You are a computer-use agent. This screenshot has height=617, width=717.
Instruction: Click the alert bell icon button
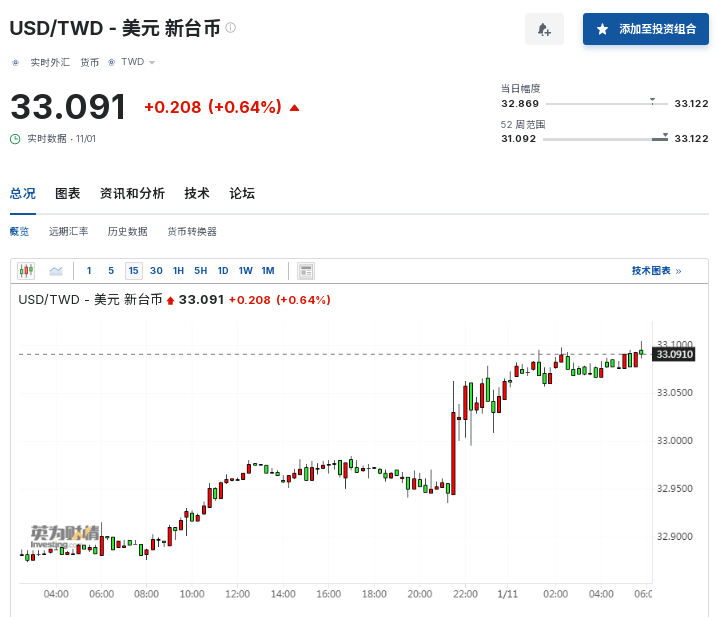544,29
